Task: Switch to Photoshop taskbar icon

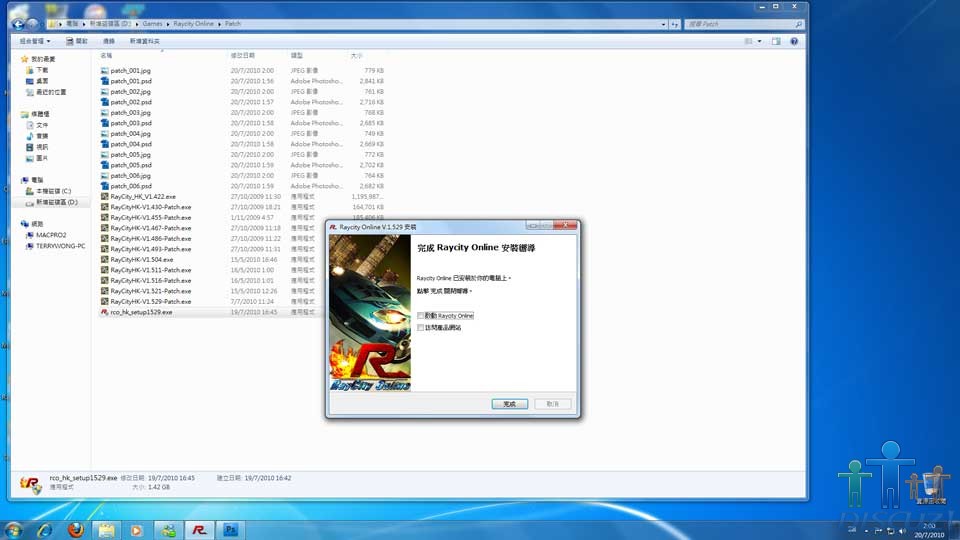Action: coord(230,530)
